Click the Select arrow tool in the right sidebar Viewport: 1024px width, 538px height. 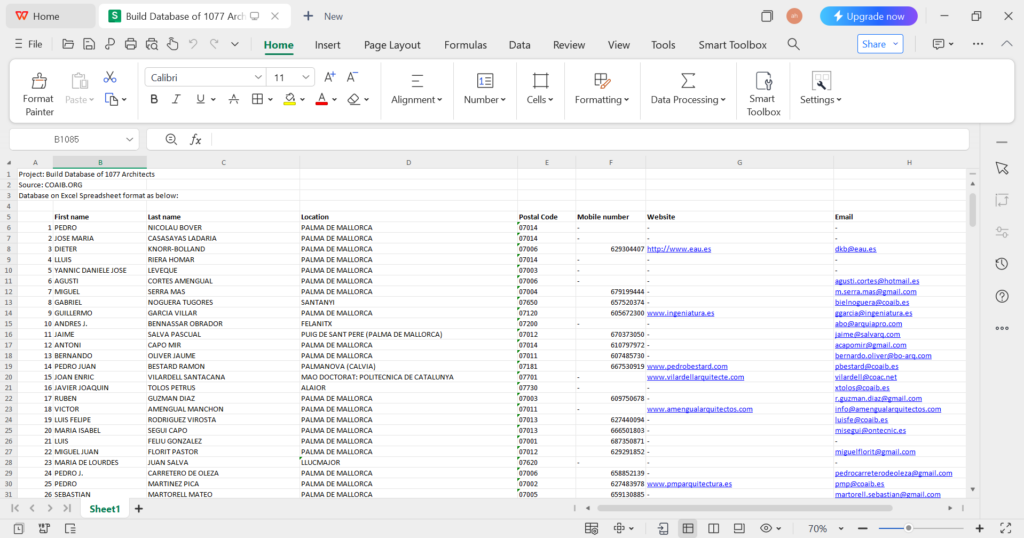click(x=1002, y=168)
